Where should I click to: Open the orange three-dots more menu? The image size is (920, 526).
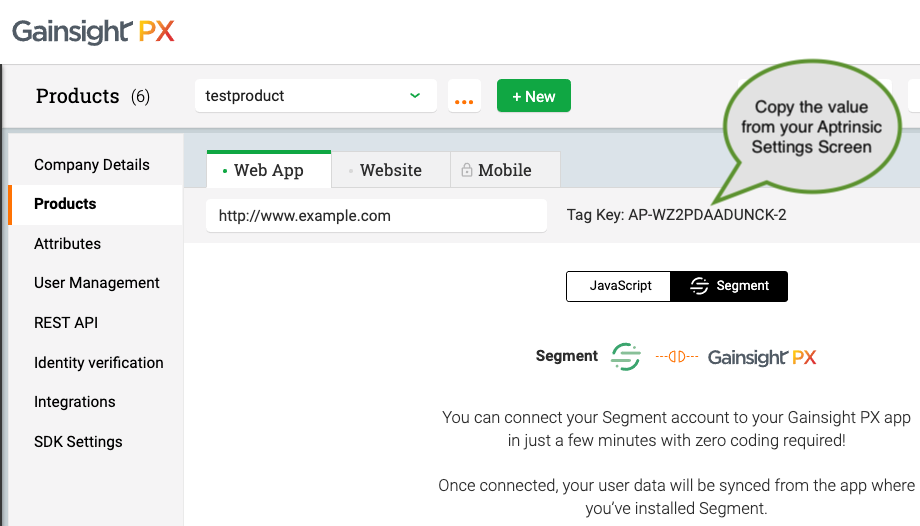(464, 97)
